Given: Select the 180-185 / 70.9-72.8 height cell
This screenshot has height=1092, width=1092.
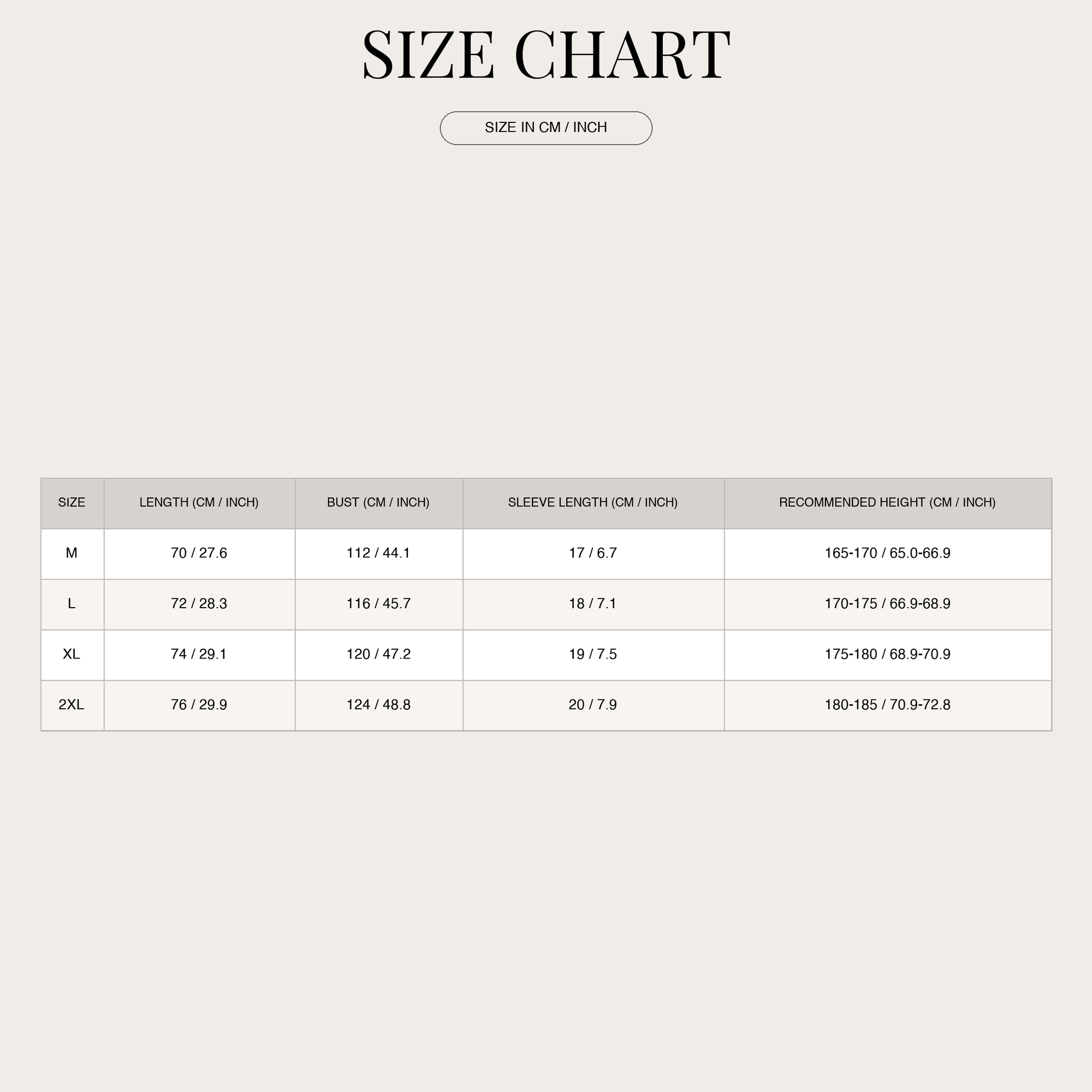Looking at the screenshot, I should [888, 705].
